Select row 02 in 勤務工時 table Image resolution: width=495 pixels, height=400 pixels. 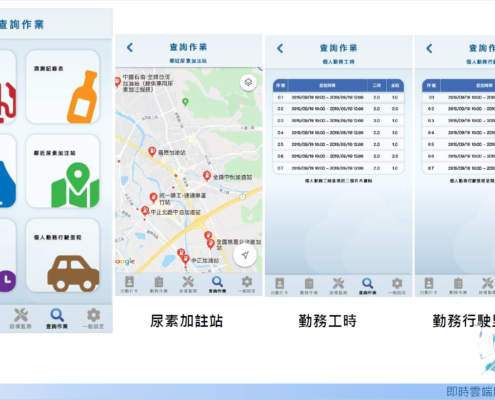coord(338,109)
